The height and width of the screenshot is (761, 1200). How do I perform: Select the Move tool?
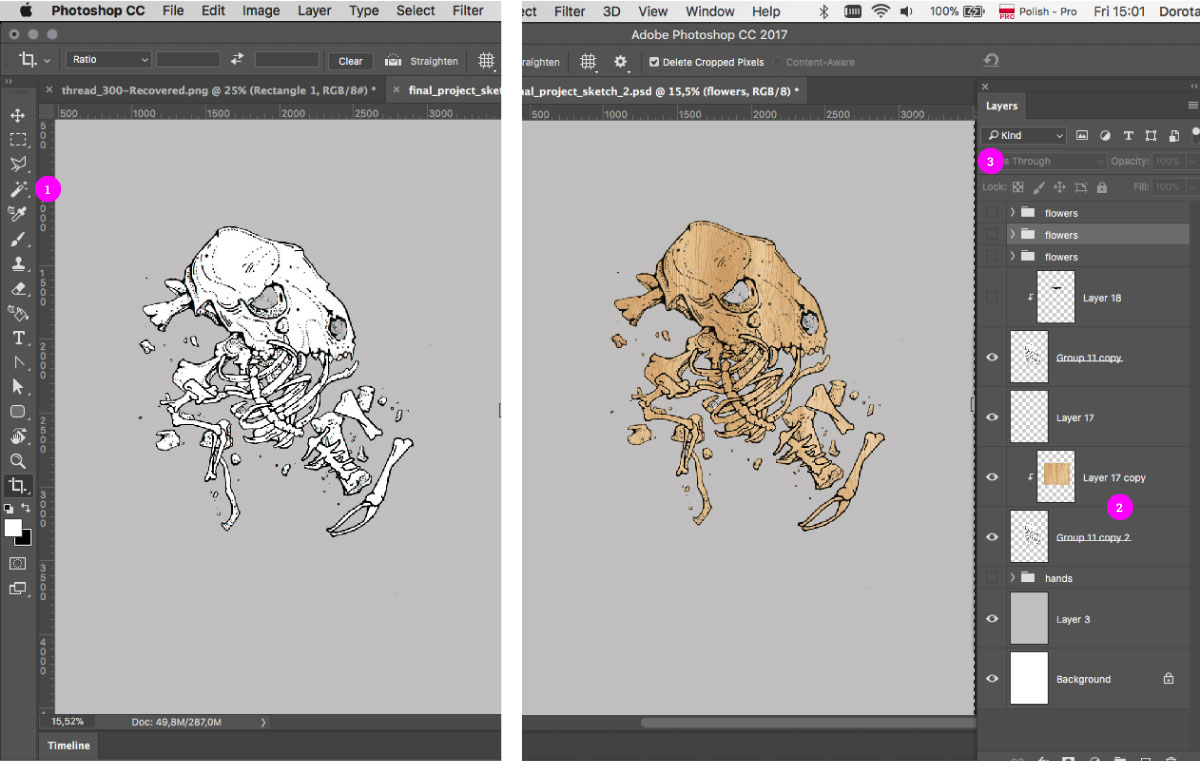tap(18, 115)
